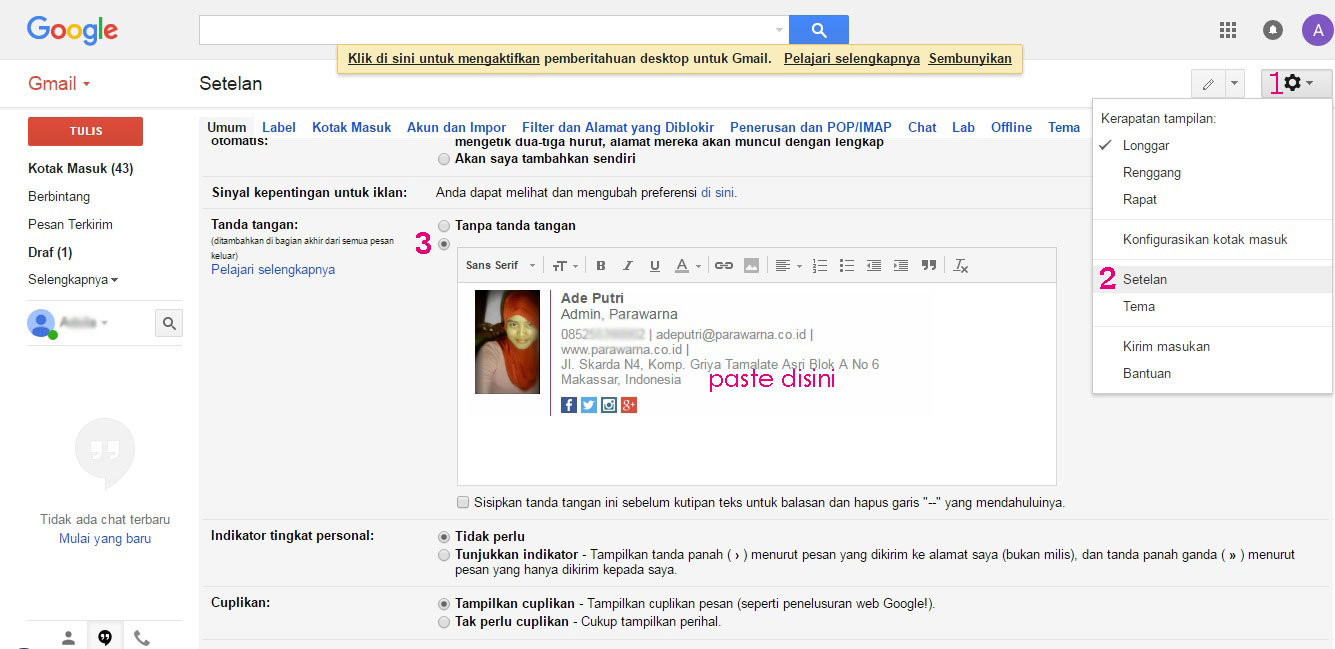The image size is (1335, 649).
Task: Insert an image in signature
Action: click(x=751, y=265)
